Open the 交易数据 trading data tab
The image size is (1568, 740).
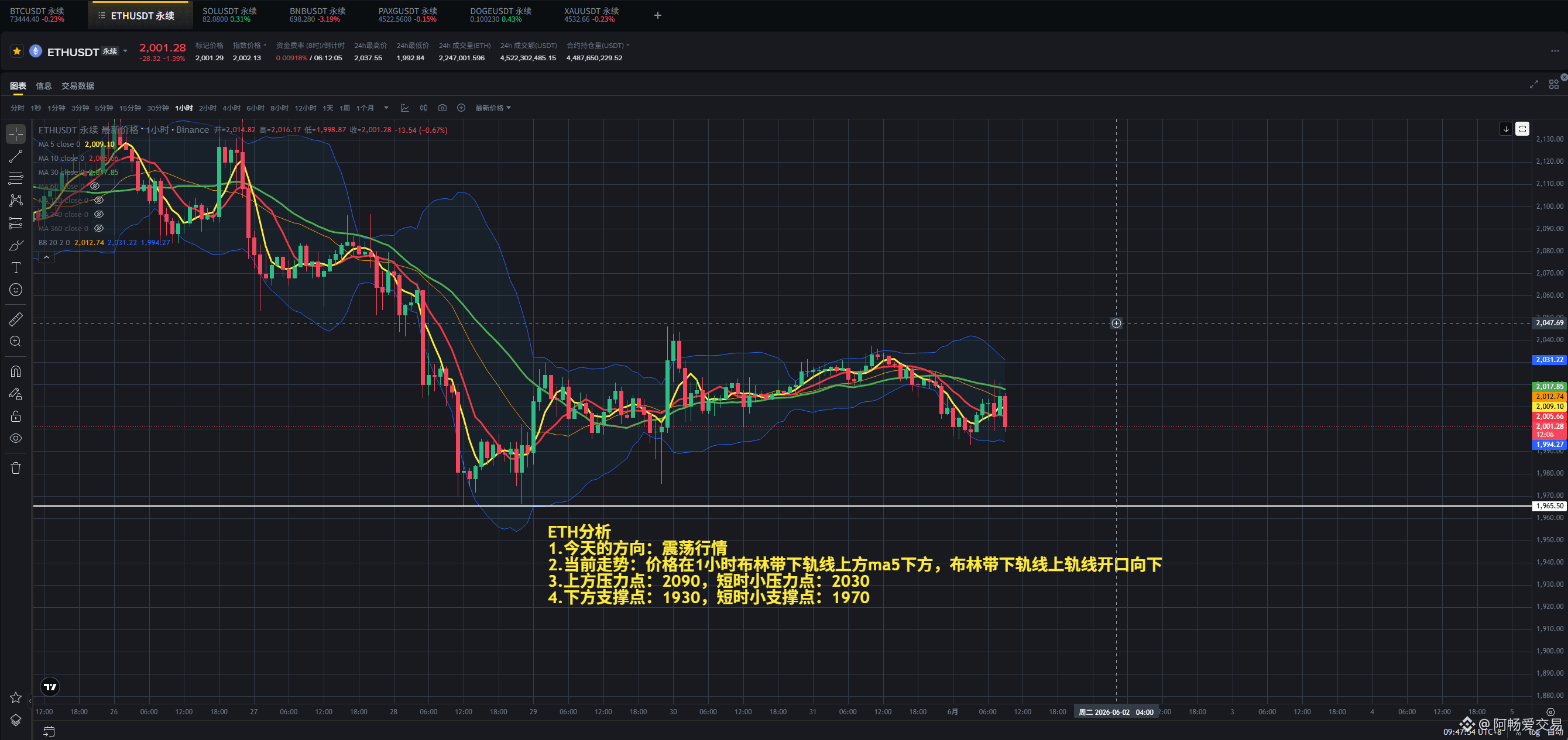(77, 86)
